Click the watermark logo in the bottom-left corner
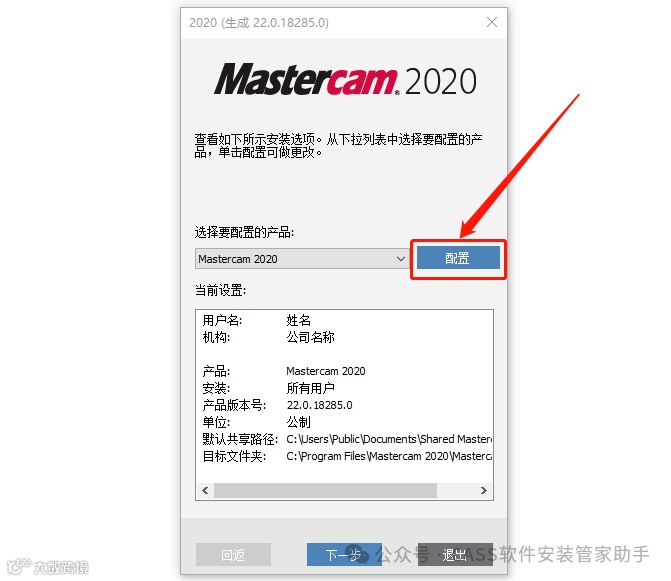The width and height of the screenshot is (671, 581). click(48, 566)
